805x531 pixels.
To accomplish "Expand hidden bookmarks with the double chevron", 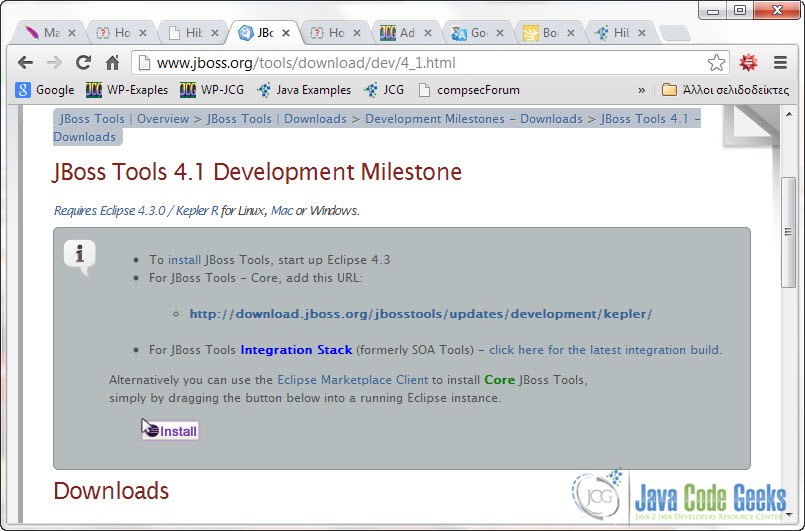I will tap(641, 90).
